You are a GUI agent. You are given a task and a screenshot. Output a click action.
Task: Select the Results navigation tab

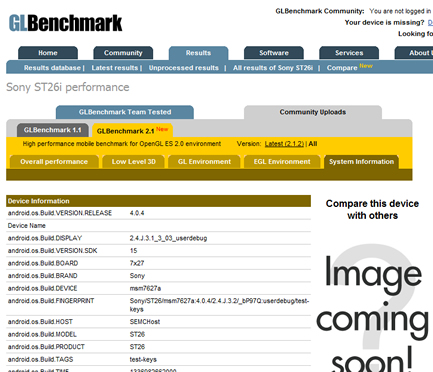(198, 53)
